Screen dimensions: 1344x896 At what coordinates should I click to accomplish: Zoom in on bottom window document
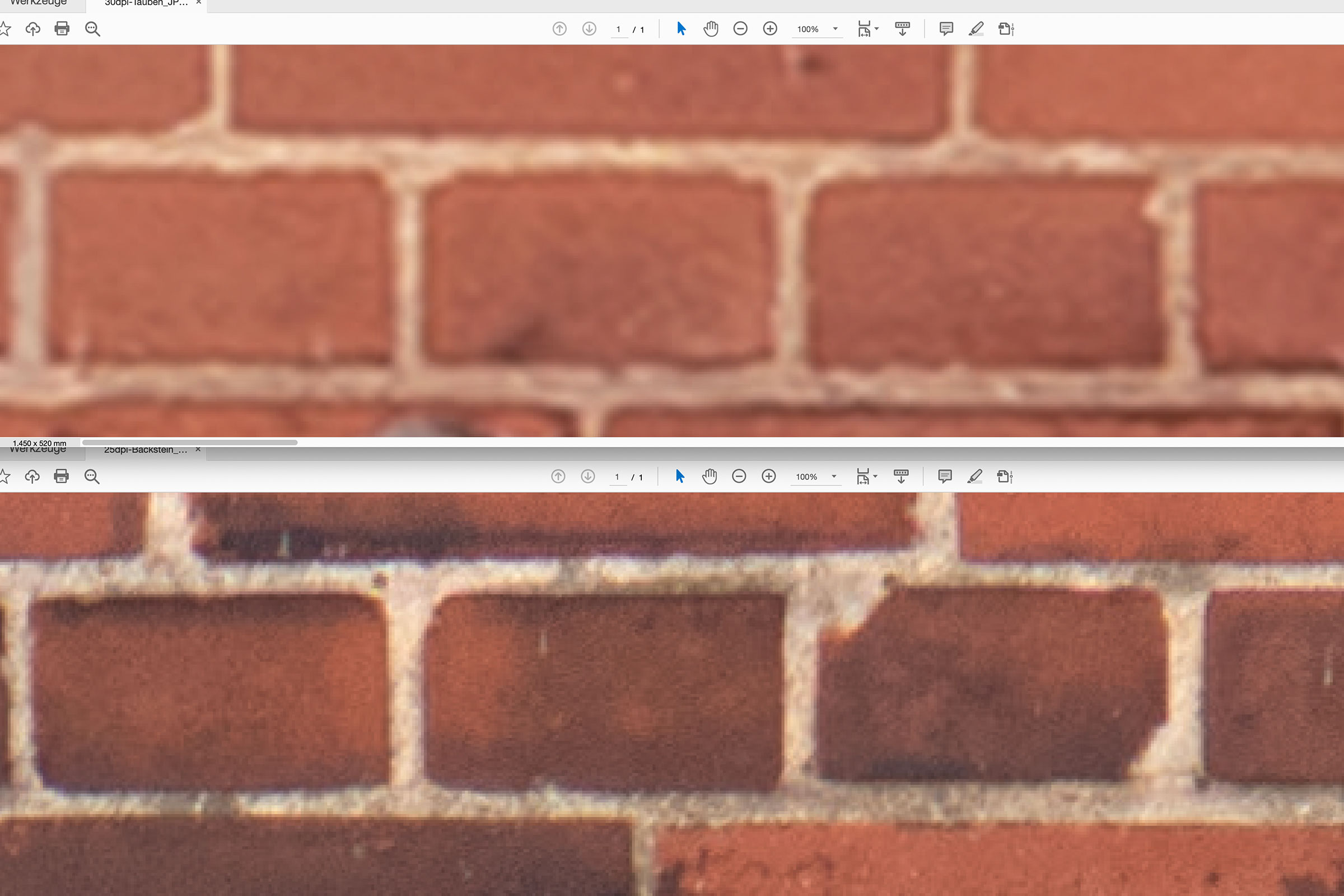point(768,476)
